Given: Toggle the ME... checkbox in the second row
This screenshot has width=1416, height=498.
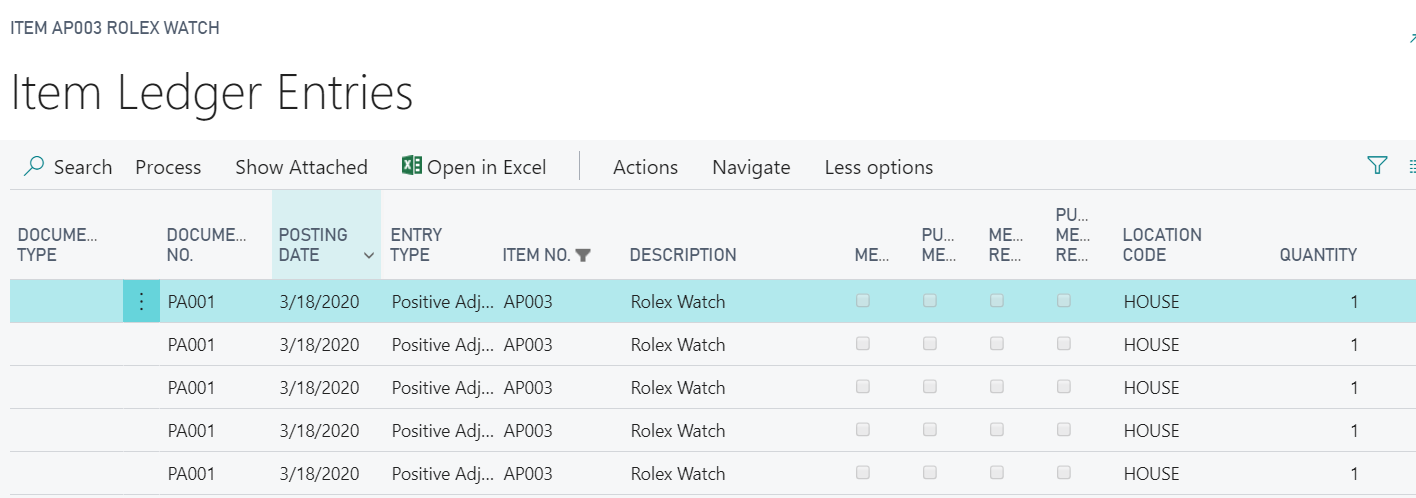Looking at the screenshot, I should tap(863, 343).
